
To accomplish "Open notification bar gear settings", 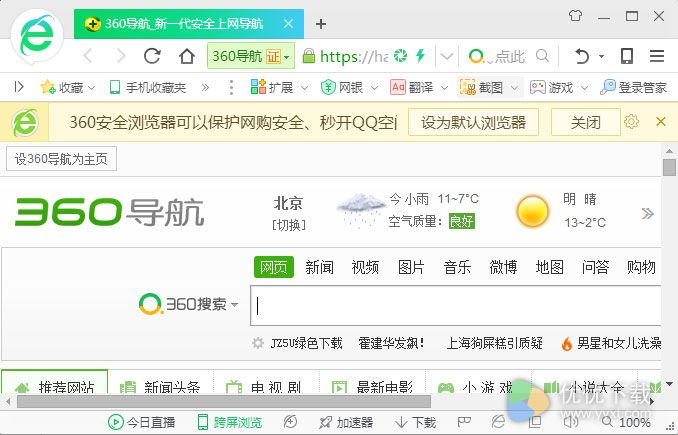I will [631, 122].
